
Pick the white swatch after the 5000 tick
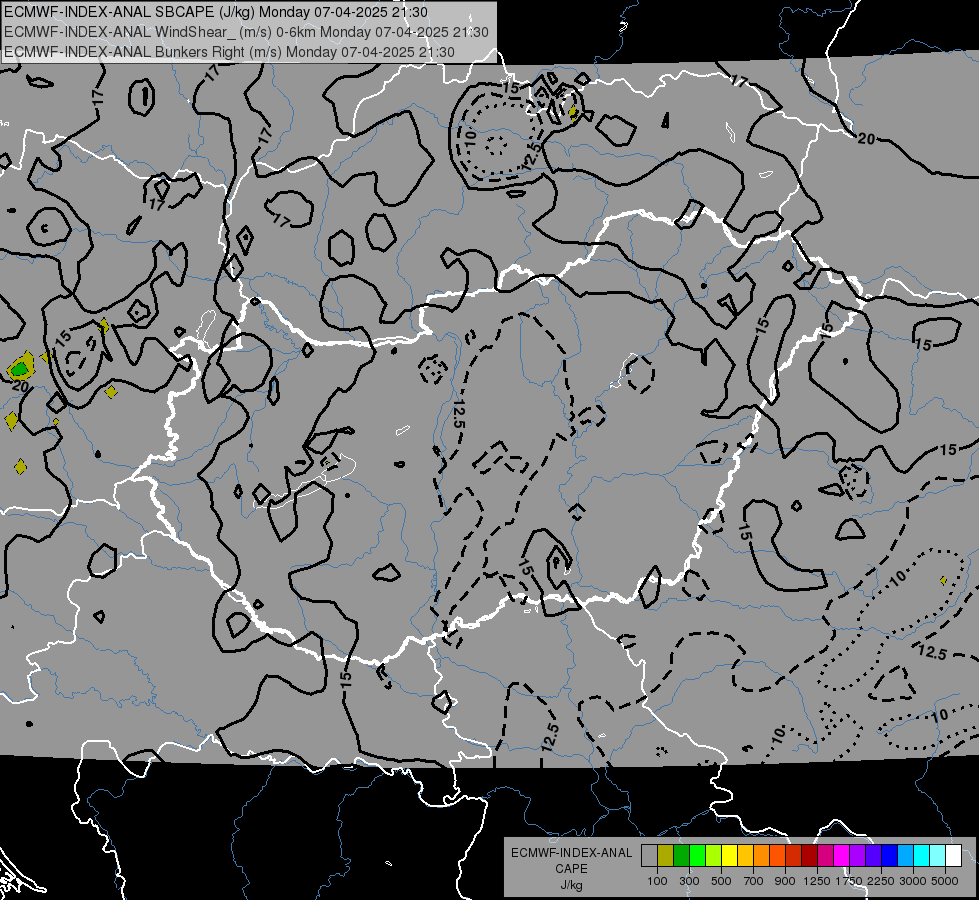pyautogui.click(x=954, y=856)
